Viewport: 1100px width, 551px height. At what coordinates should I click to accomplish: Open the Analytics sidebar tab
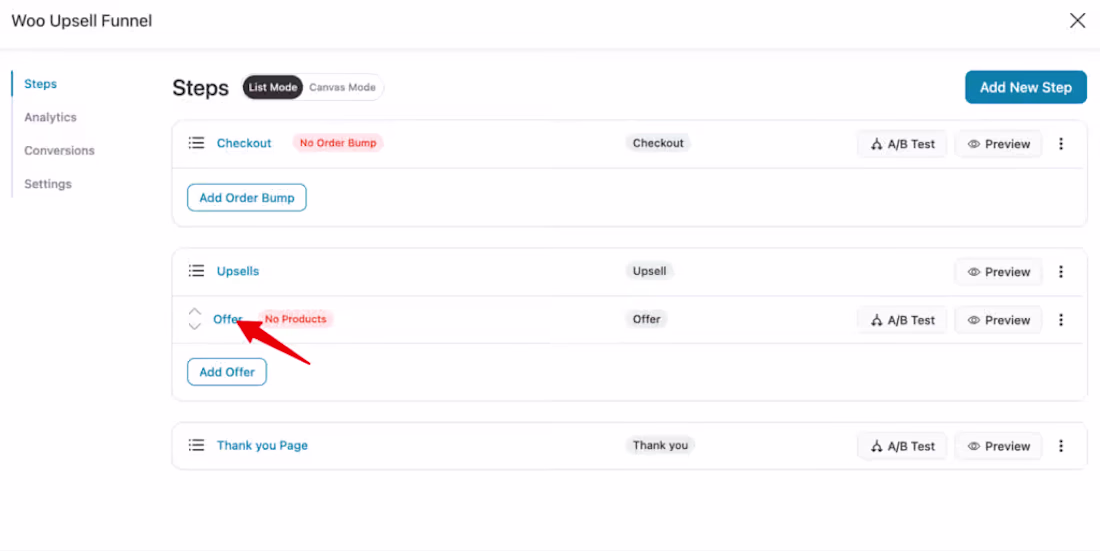(x=50, y=117)
